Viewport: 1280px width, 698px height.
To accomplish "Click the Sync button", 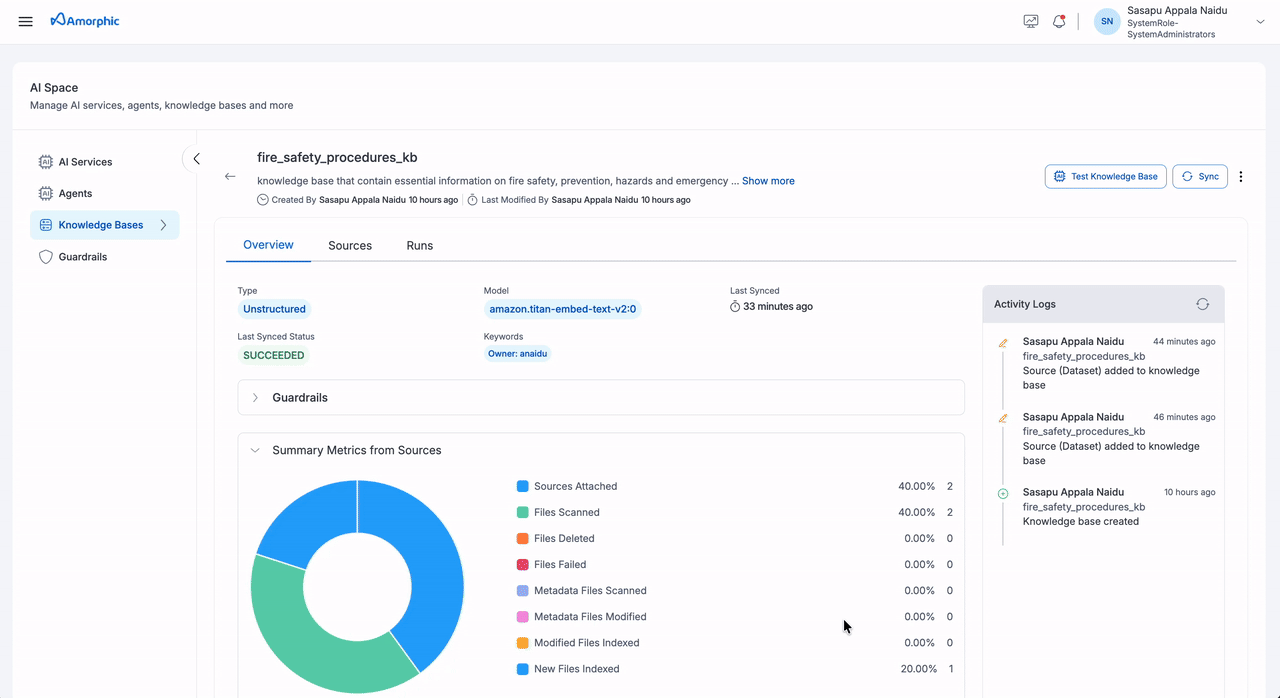I will 1199,176.
